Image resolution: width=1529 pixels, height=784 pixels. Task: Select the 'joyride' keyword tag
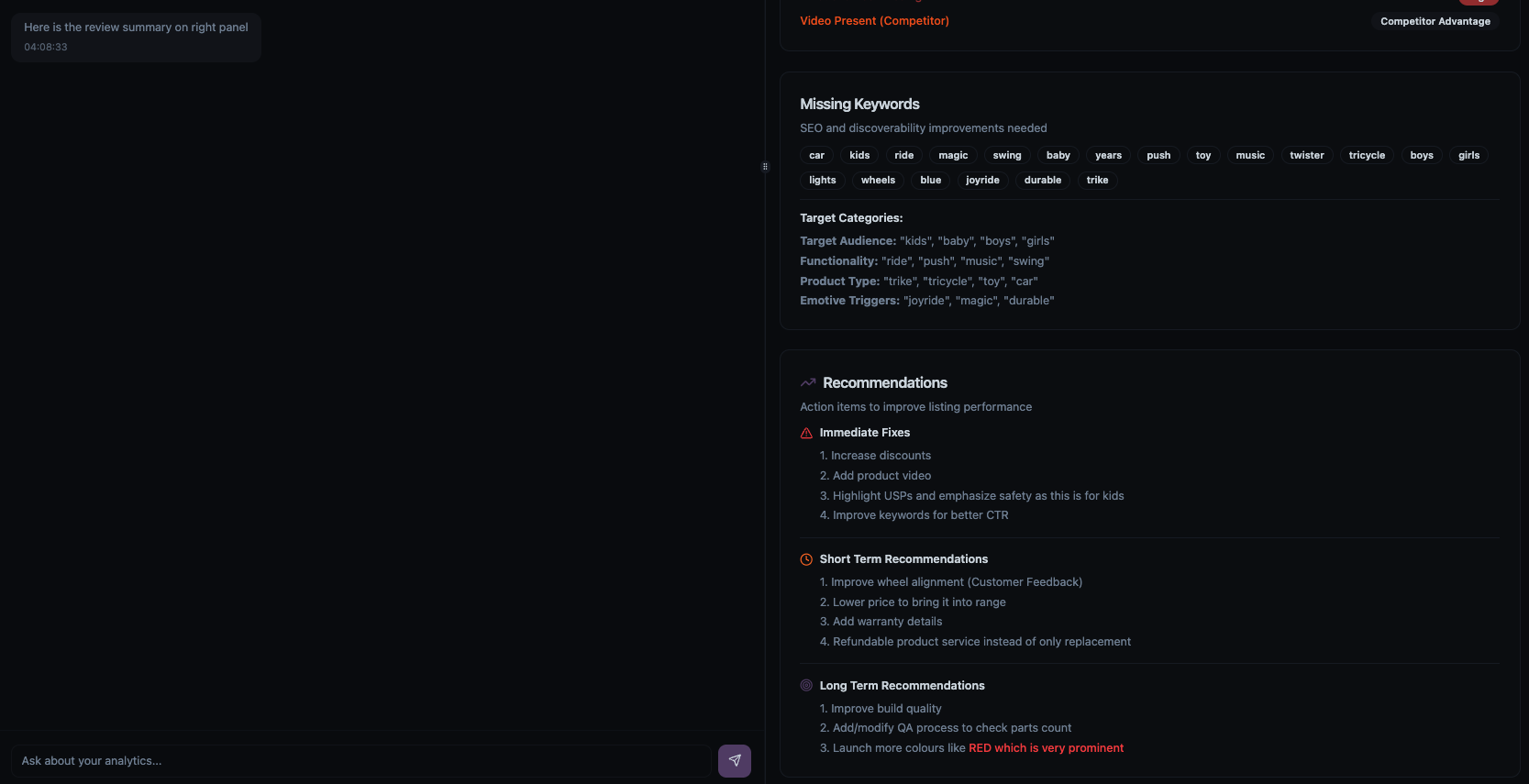(x=982, y=180)
